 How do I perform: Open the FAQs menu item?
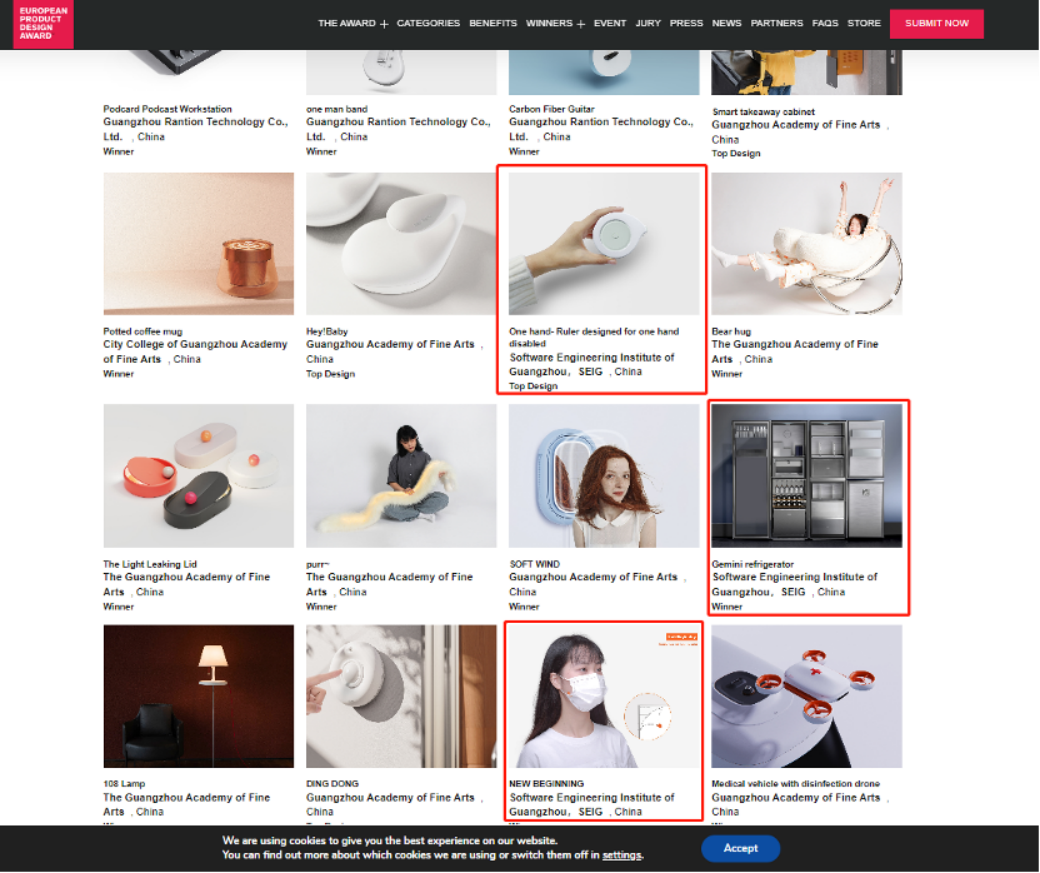pyautogui.click(x=825, y=23)
